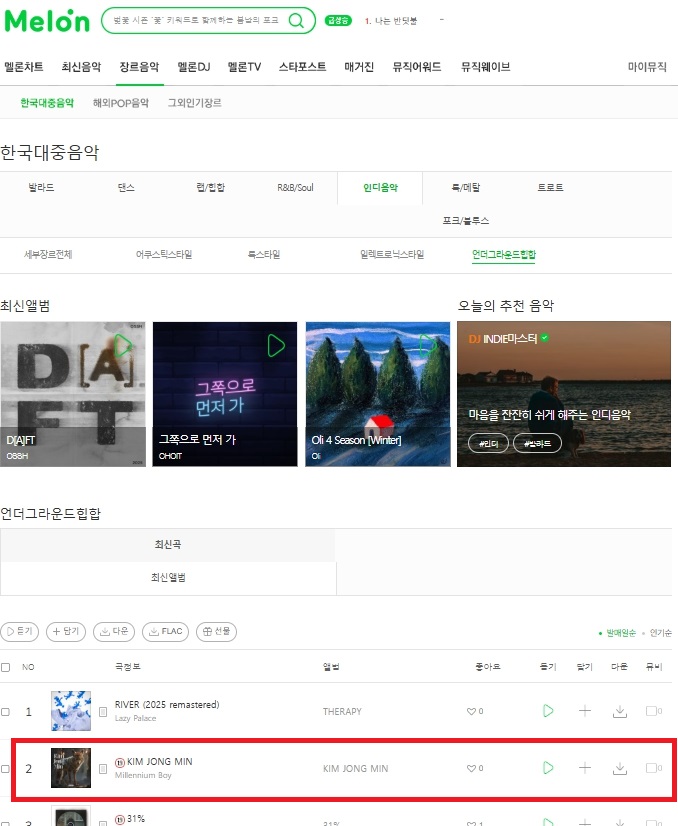Choose the R&B/Soul genre

[296, 188]
